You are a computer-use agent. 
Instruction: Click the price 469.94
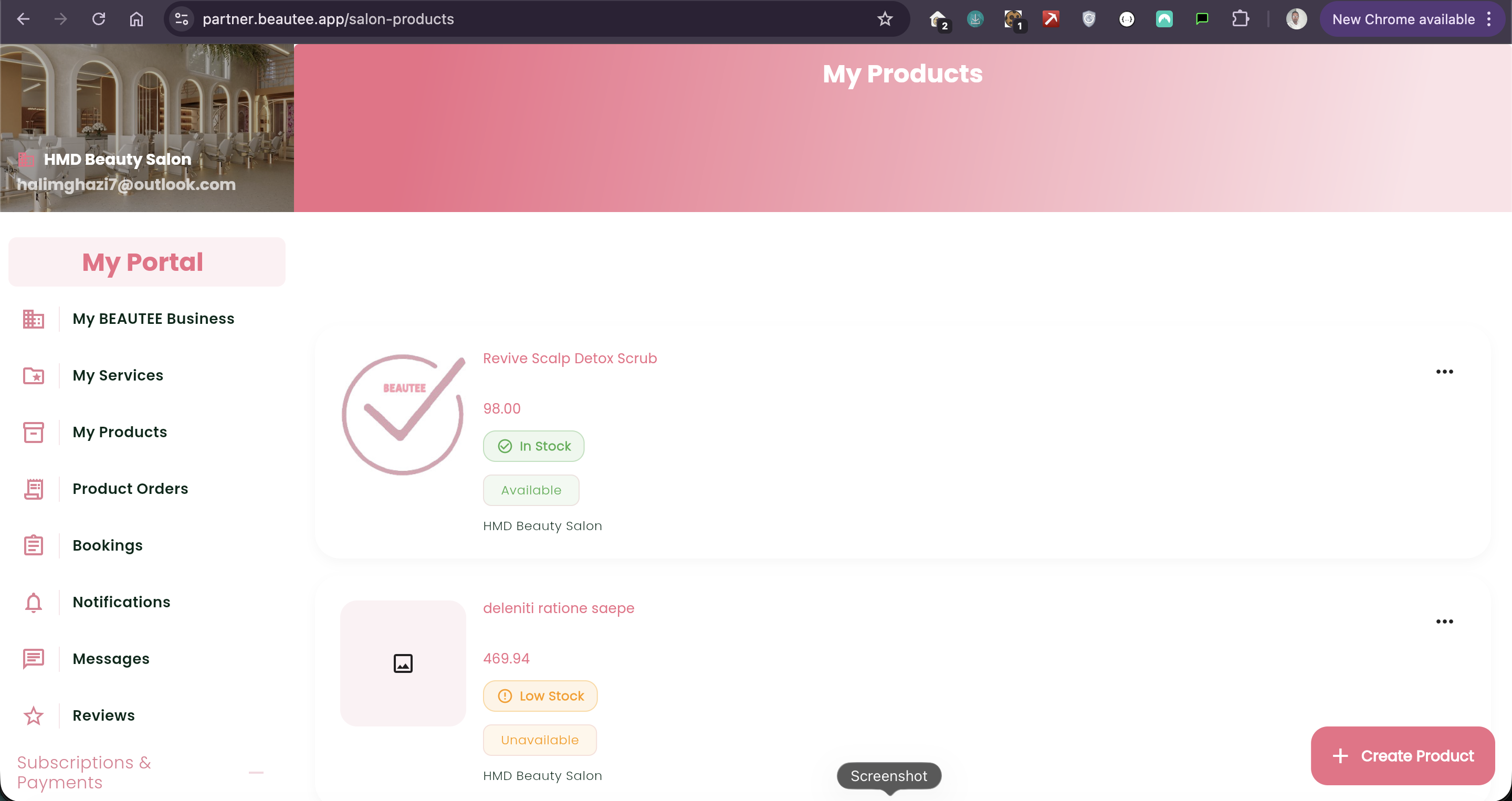click(506, 658)
